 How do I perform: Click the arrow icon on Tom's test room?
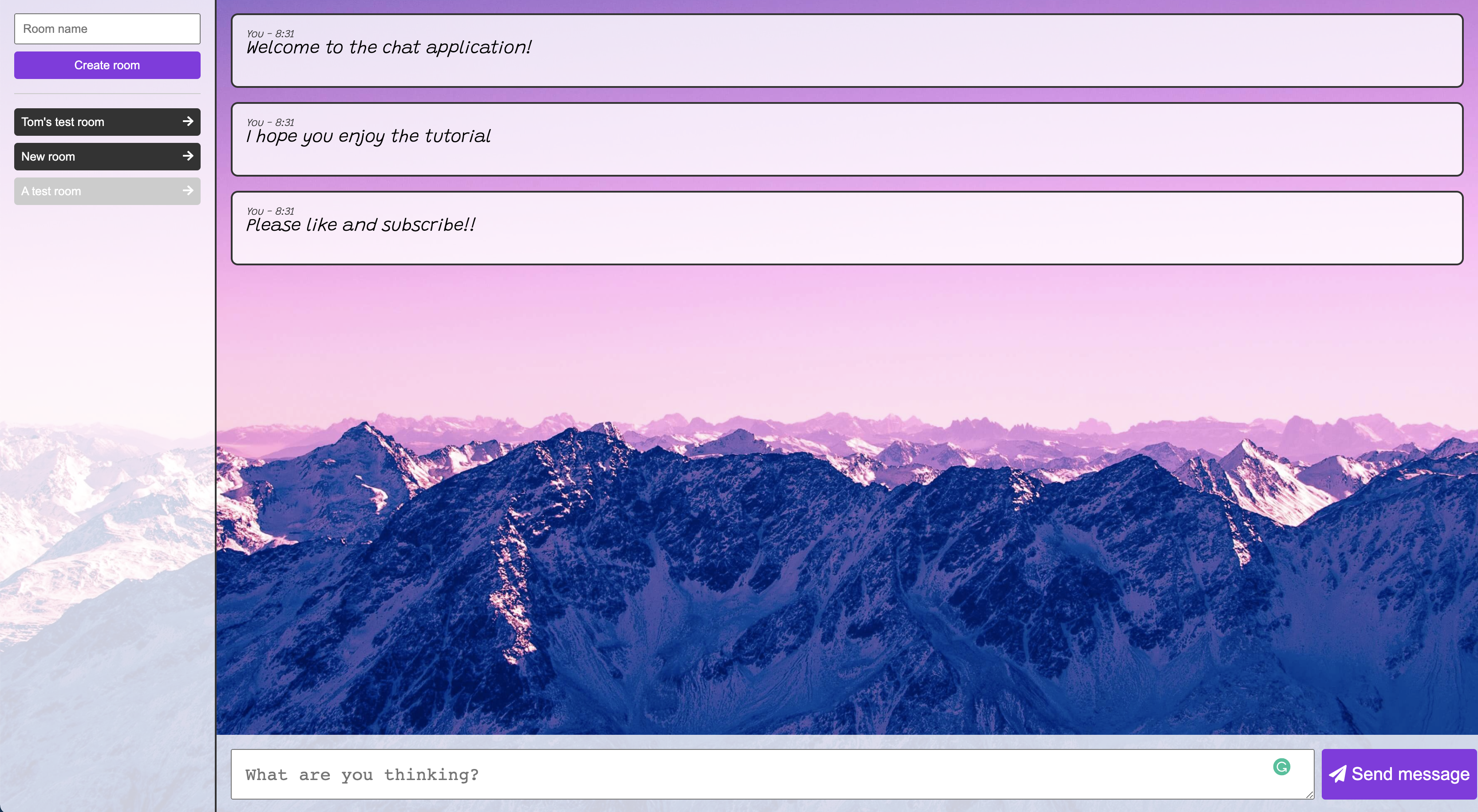click(x=188, y=122)
